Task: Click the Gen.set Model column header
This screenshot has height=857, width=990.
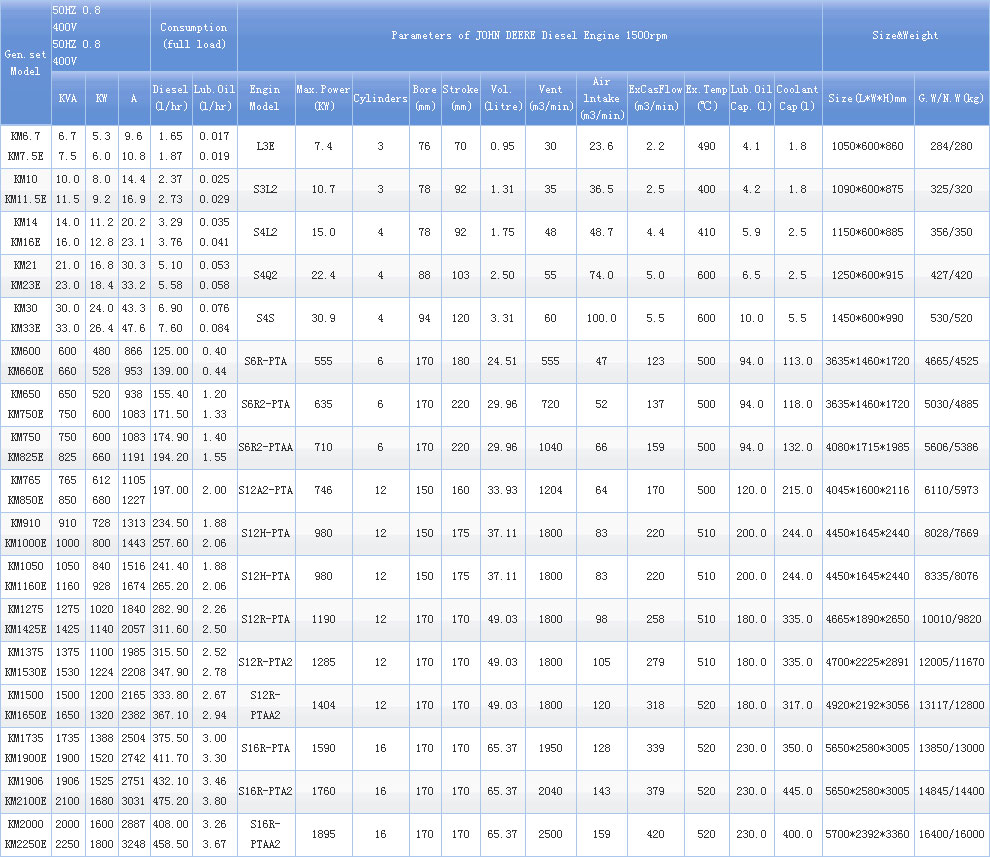Action: (25, 62)
